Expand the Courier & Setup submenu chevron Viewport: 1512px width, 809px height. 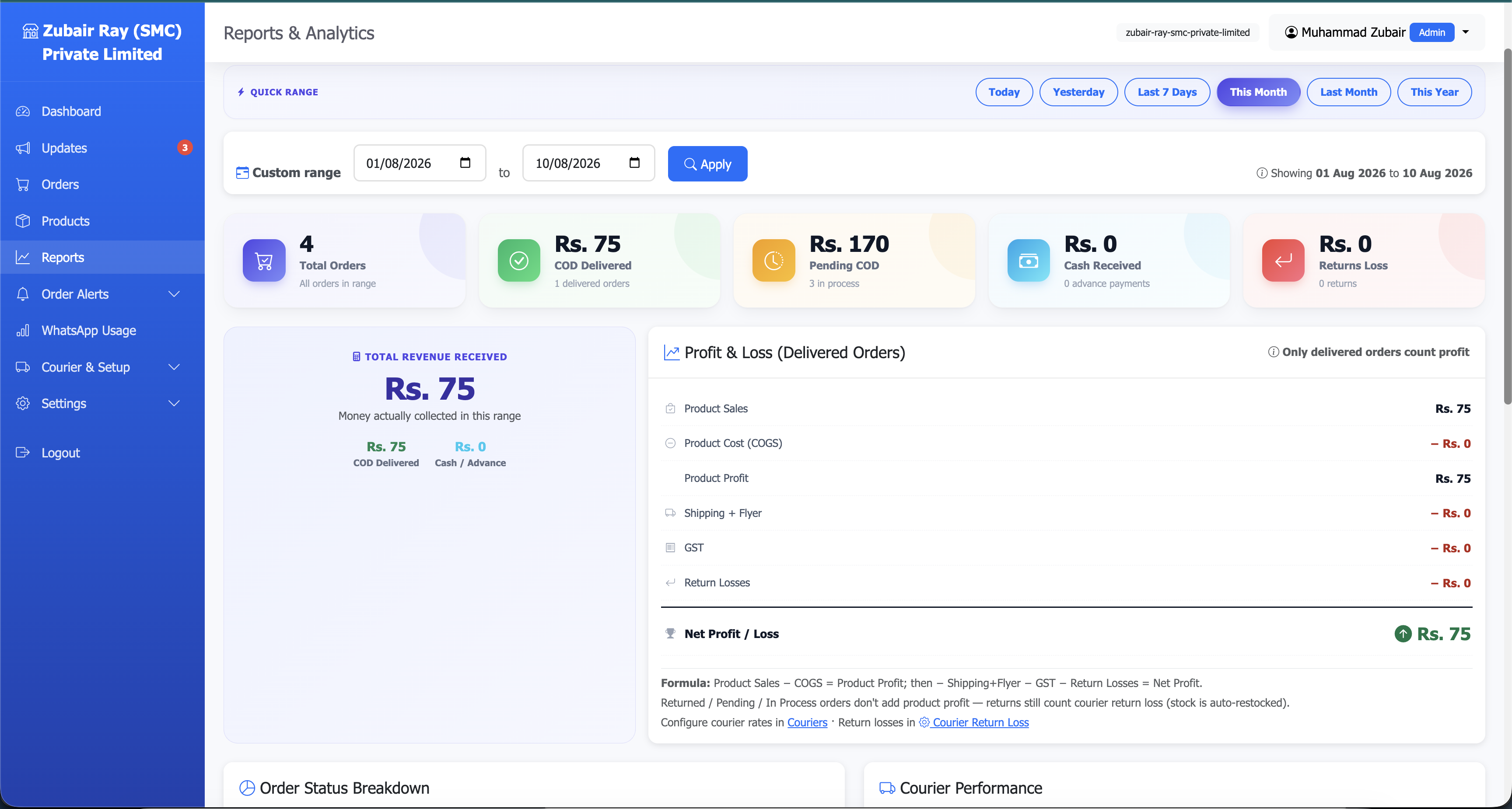(x=174, y=367)
